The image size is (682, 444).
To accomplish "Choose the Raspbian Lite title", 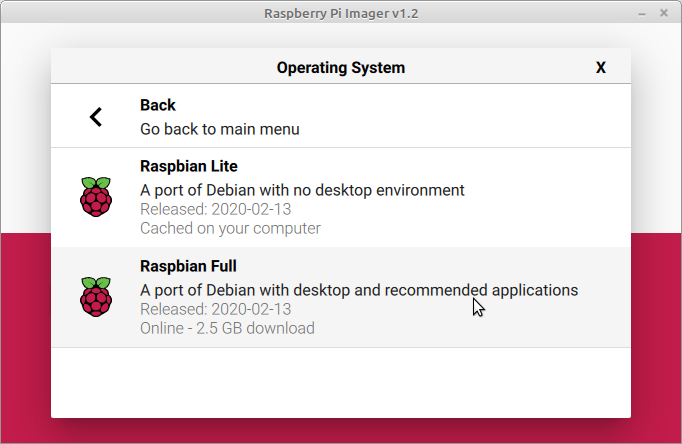I will tap(188, 166).
